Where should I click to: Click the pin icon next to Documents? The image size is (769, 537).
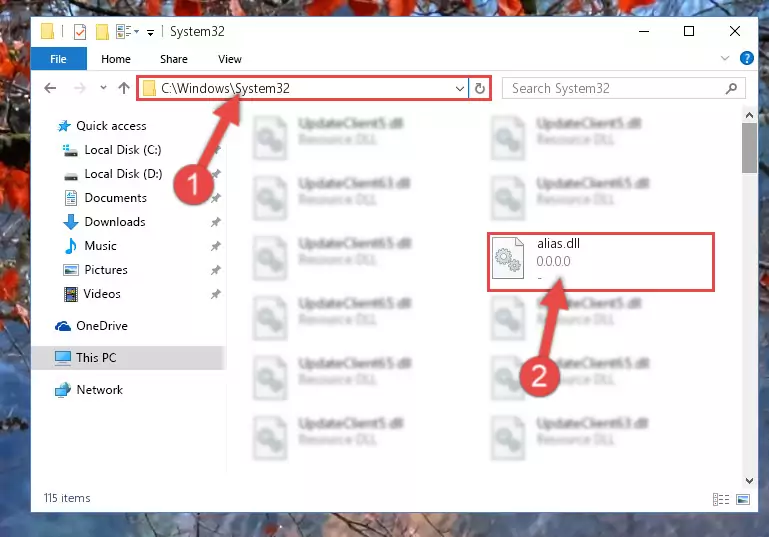tap(215, 198)
